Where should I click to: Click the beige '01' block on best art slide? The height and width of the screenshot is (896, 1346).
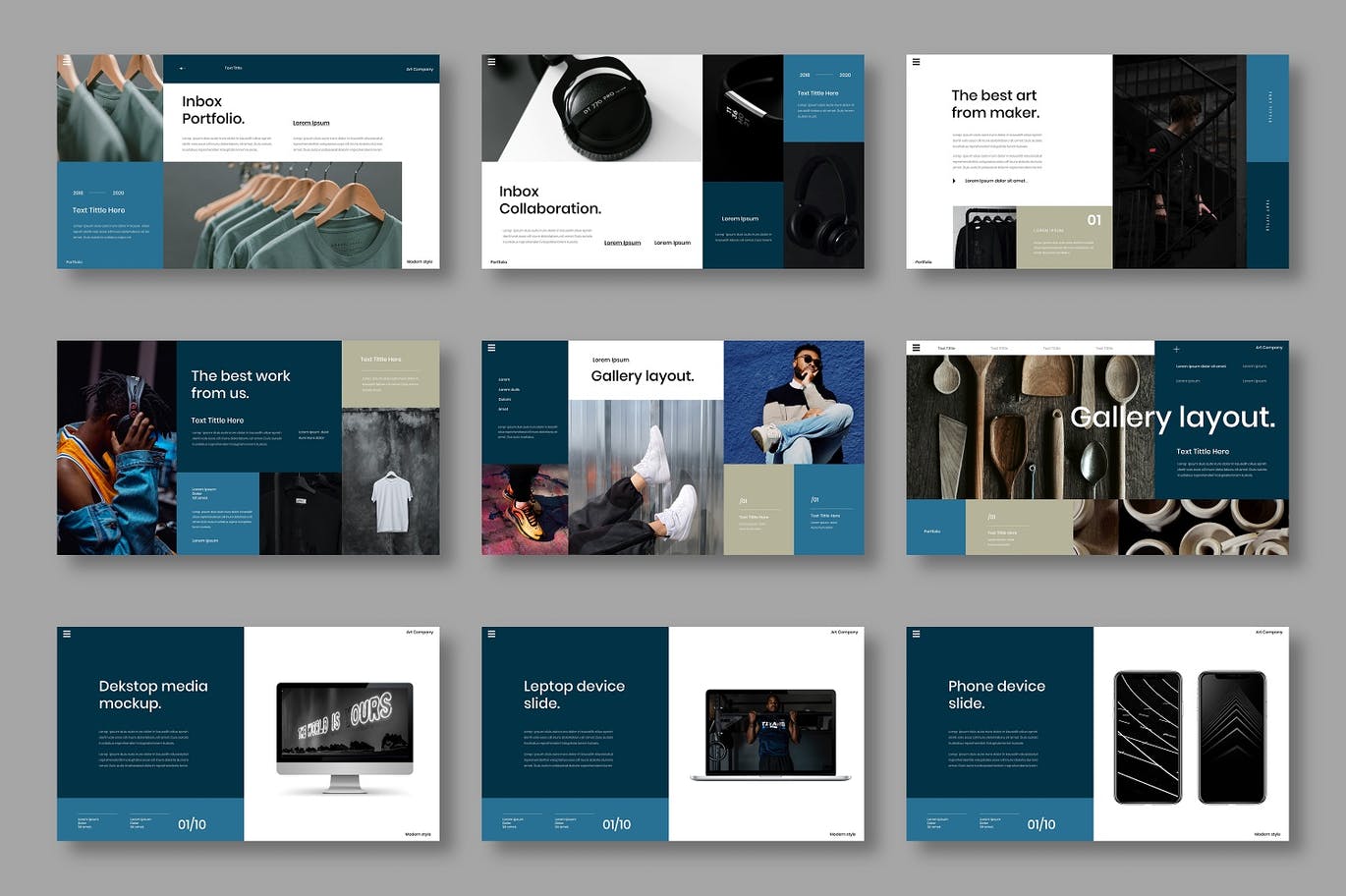click(x=1064, y=237)
